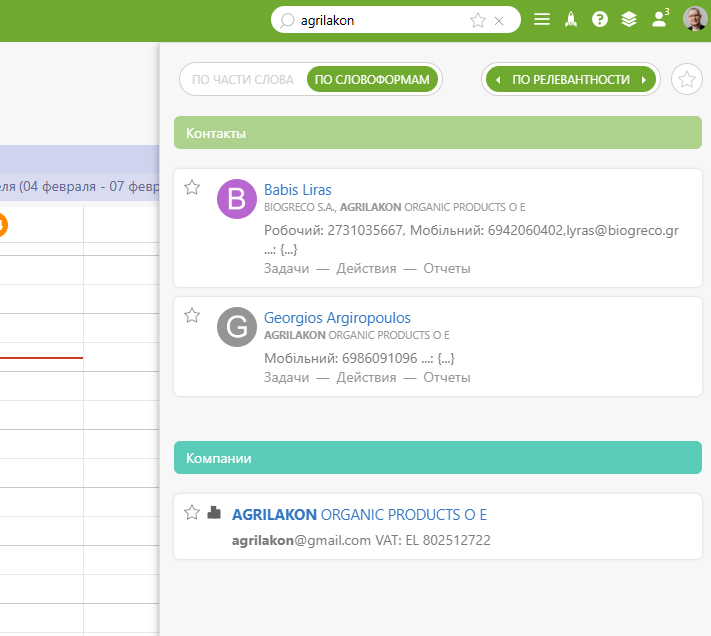Click AGRILAKON ORGANIC PRODUCTS text under Georgios
This screenshot has height=636, width=711.
[x=357, y=335]
